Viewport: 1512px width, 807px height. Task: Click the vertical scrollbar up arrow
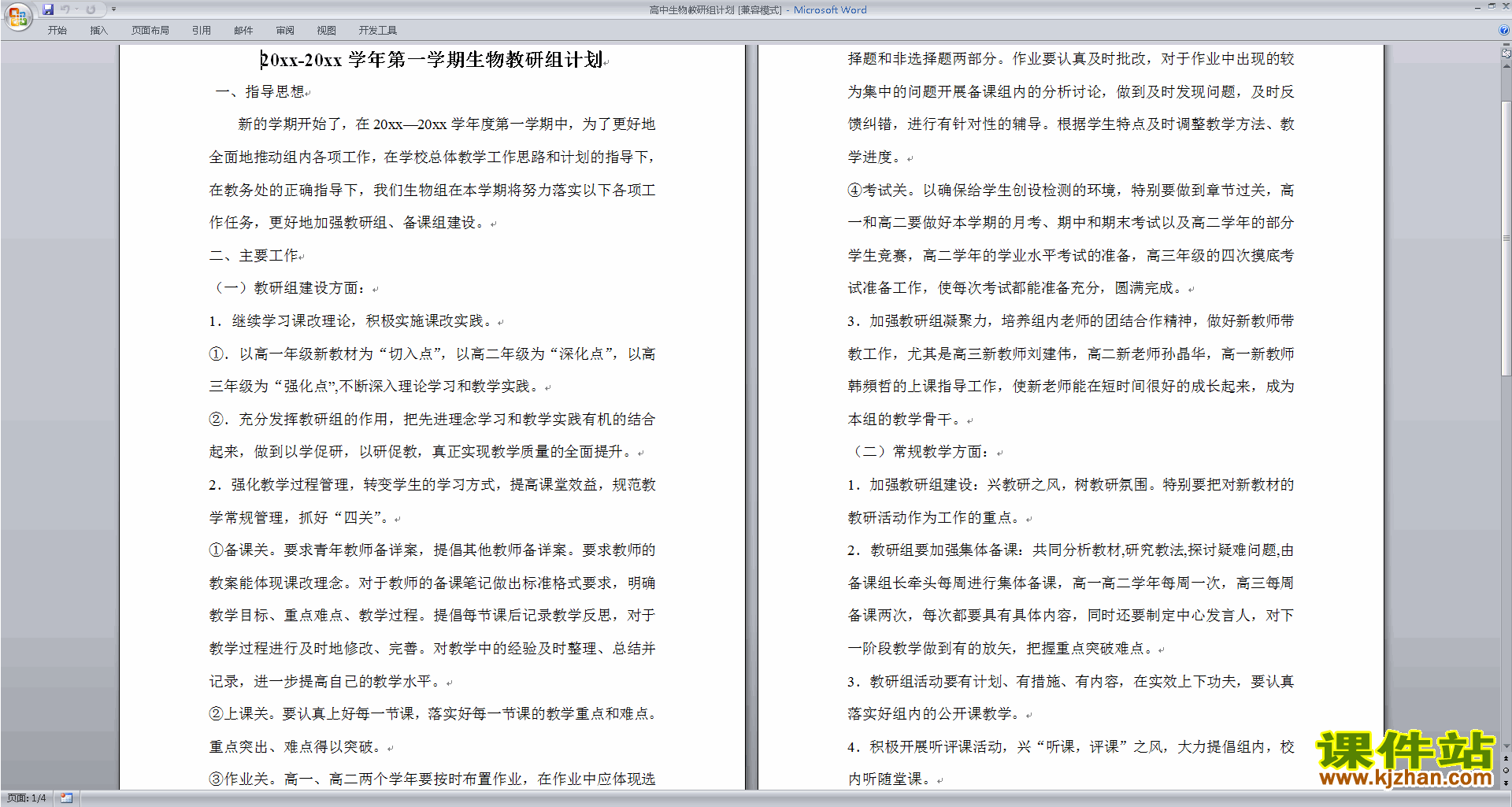tap(1506, 67)
